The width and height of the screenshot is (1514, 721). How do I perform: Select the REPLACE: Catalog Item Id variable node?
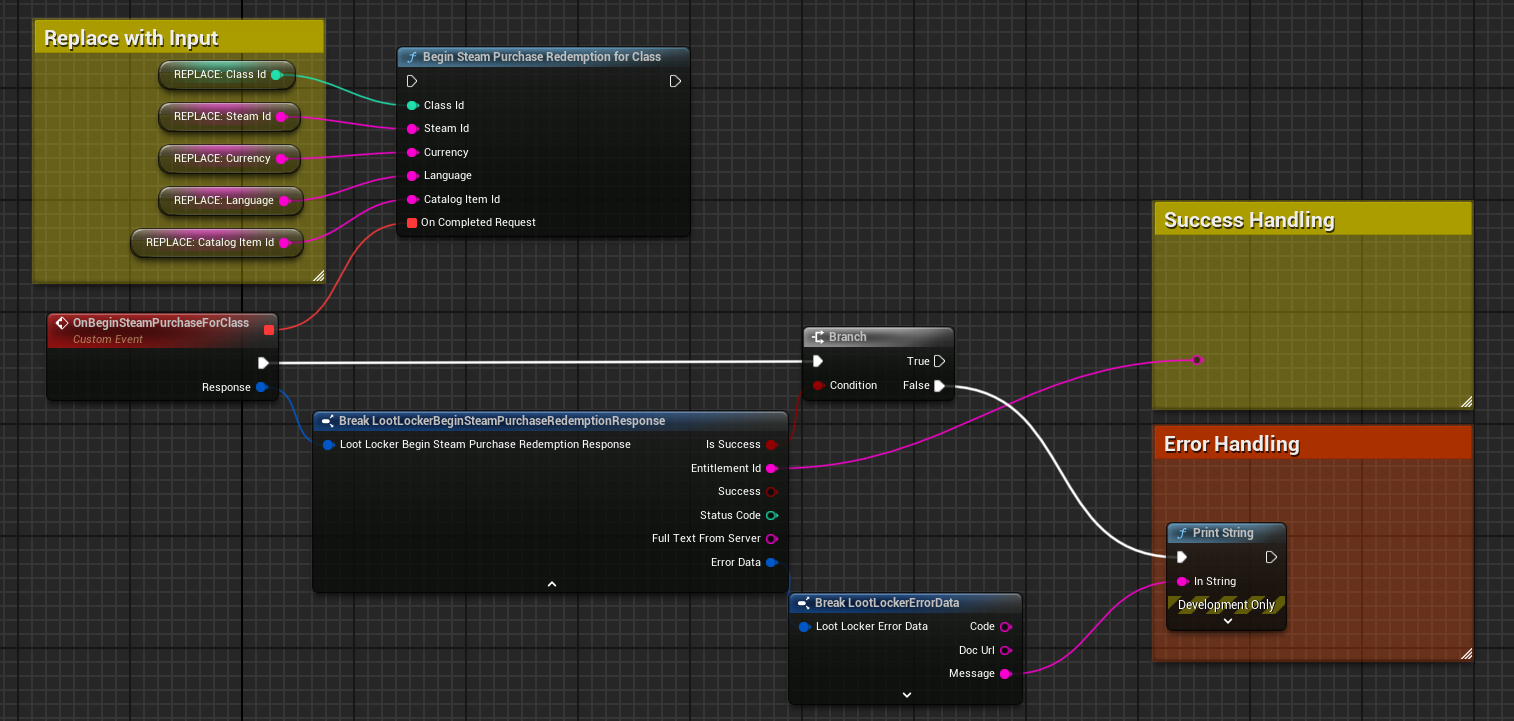(x=209, y=242)
